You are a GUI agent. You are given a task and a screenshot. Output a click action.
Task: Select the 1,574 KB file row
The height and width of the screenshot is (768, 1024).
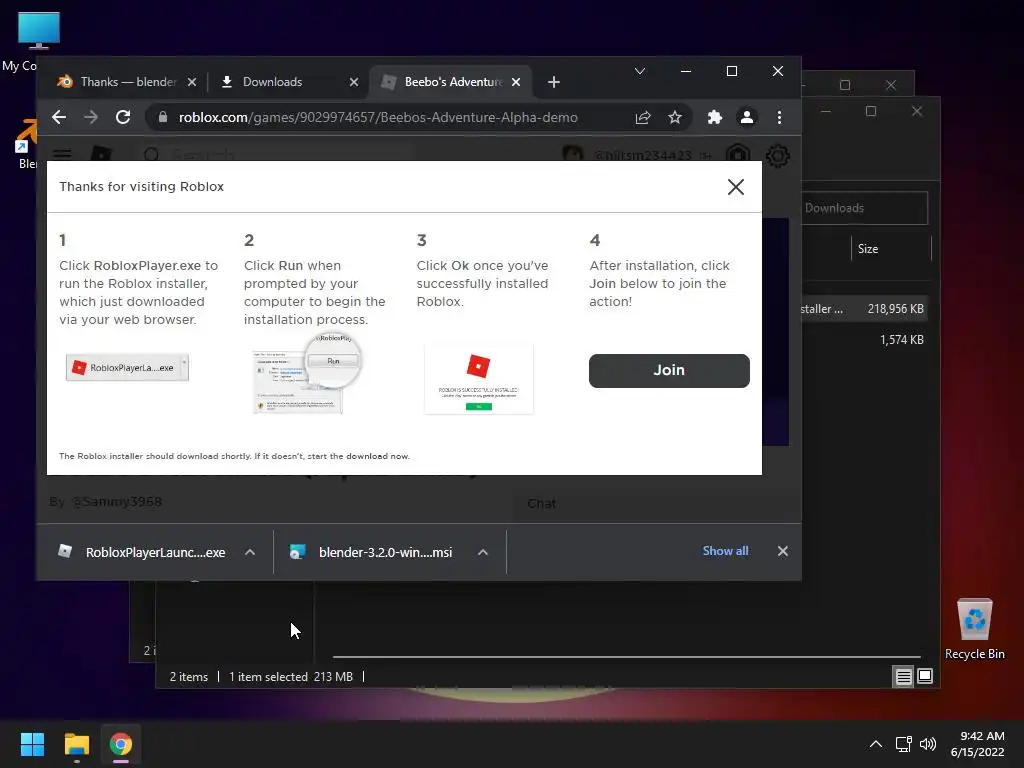tap(864, 340)
